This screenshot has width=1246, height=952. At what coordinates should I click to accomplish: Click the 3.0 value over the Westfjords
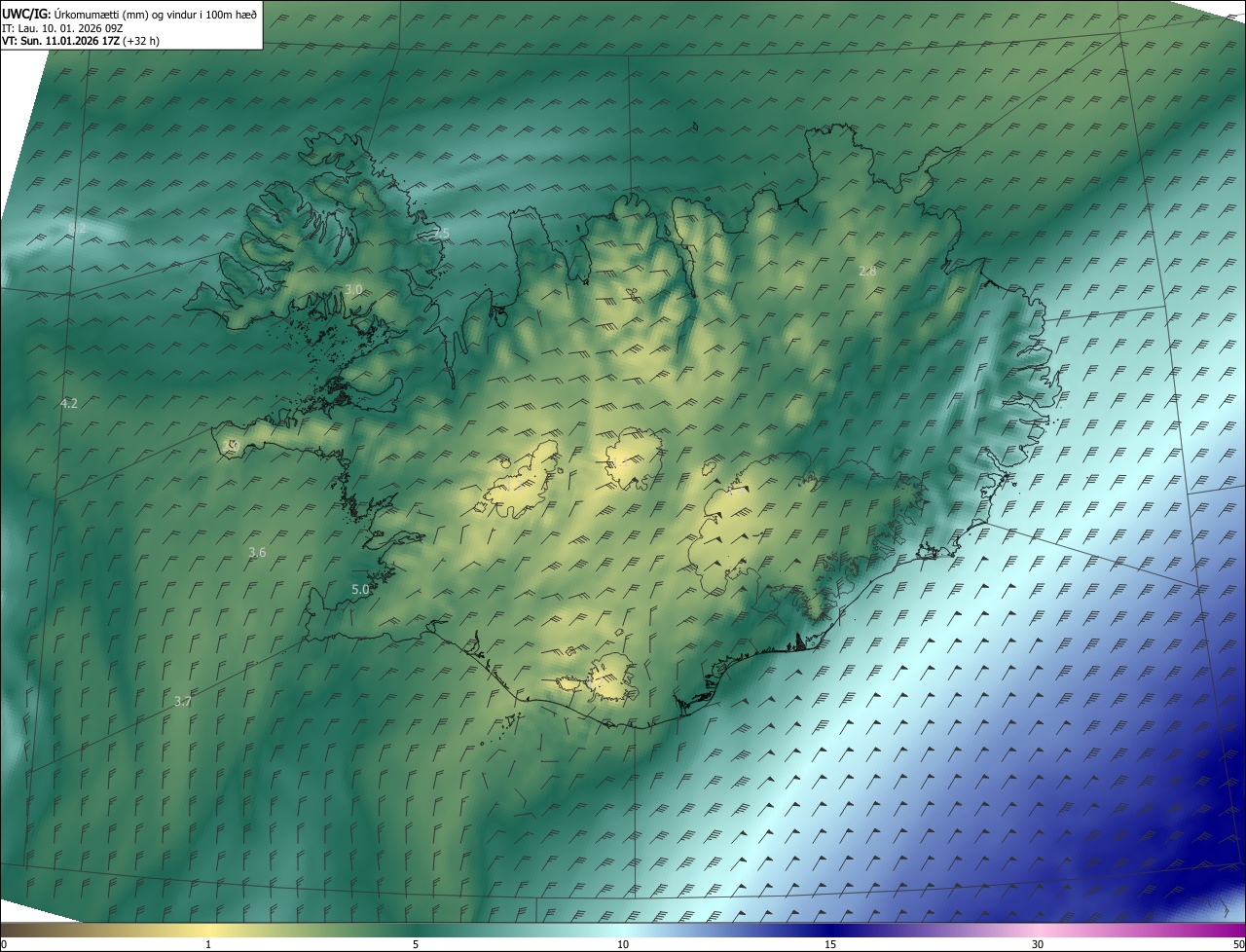coord(353,290)
